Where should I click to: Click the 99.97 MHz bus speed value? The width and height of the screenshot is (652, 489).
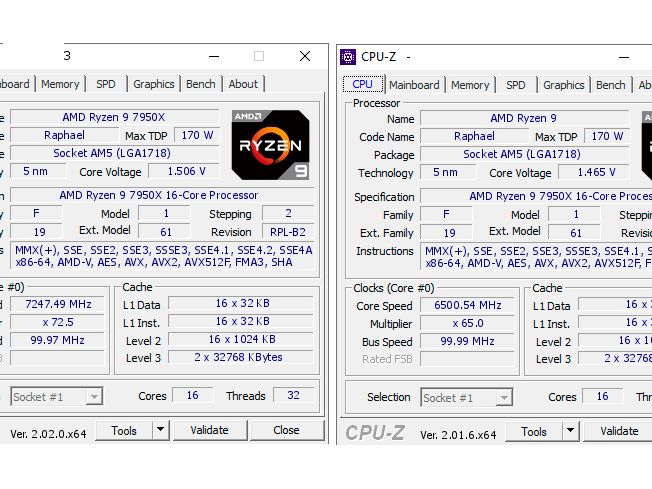point(58,340)
